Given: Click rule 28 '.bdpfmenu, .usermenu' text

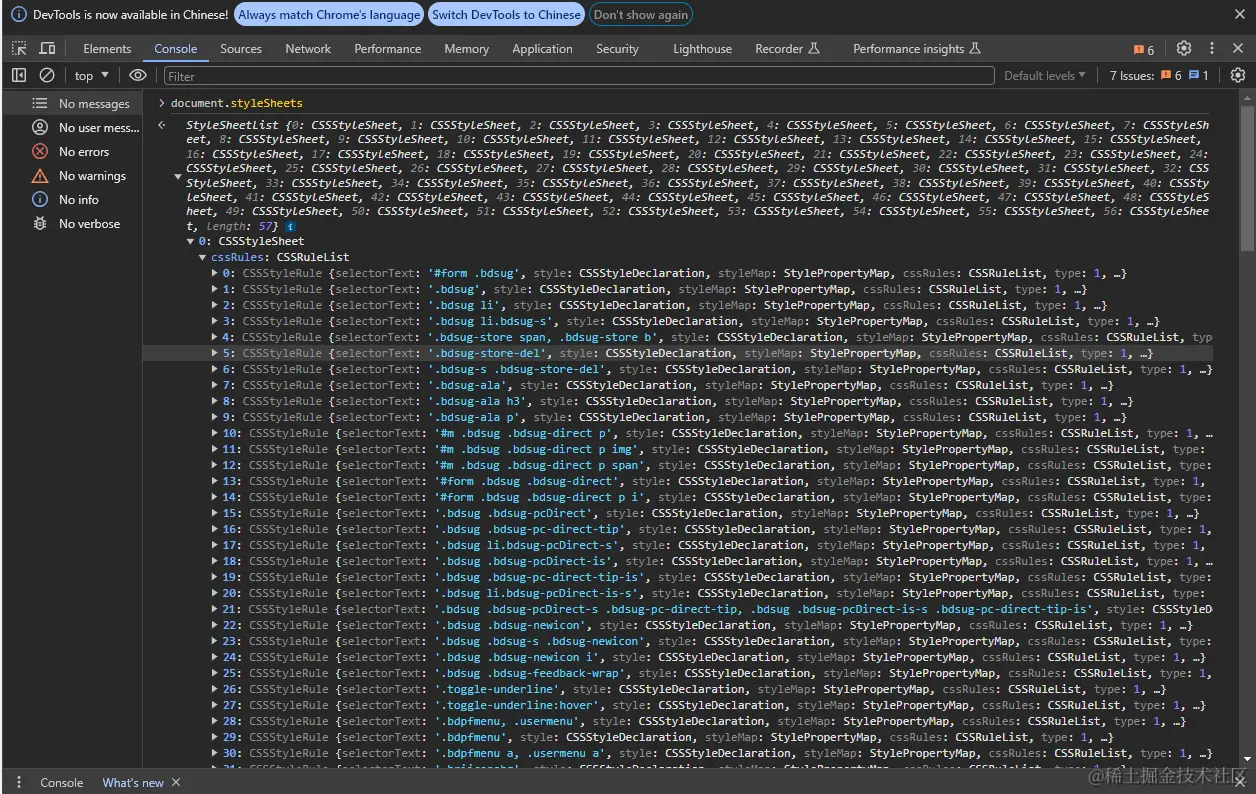Looking at the screenshot, I should coord(511,721).
